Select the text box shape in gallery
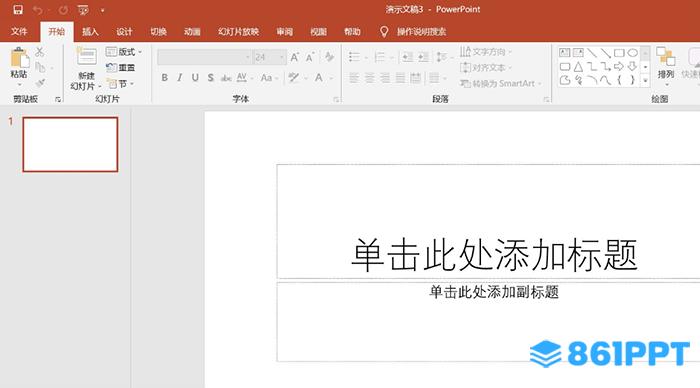This screenshot has width=700, height=388. pyautogui.click(x=565, y=53)
